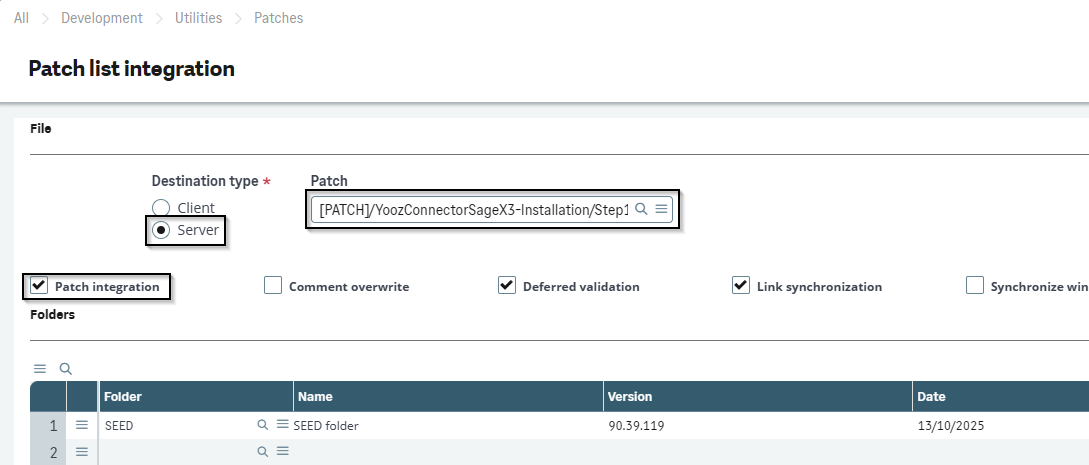
Task: Click magnifier in empty row 2 Folder cell
Action: [x=263, y=452]
